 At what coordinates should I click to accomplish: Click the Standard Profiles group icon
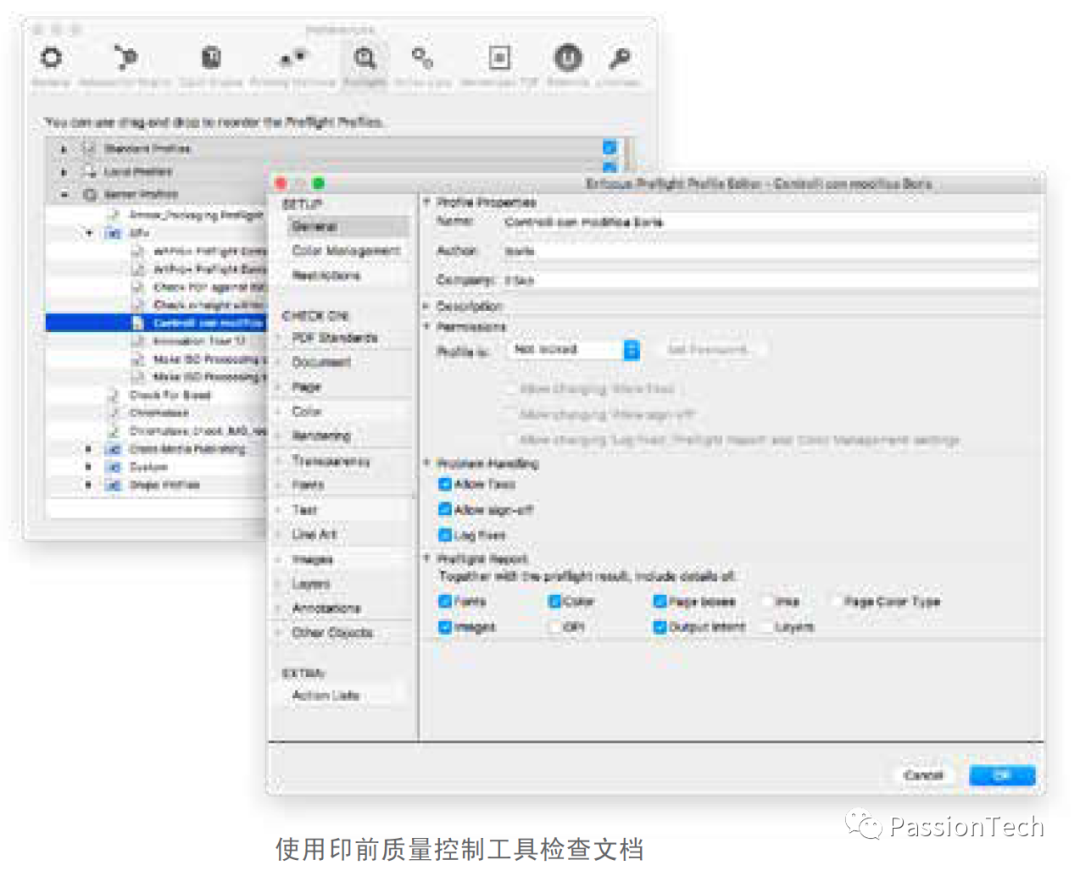click(90, 148)
